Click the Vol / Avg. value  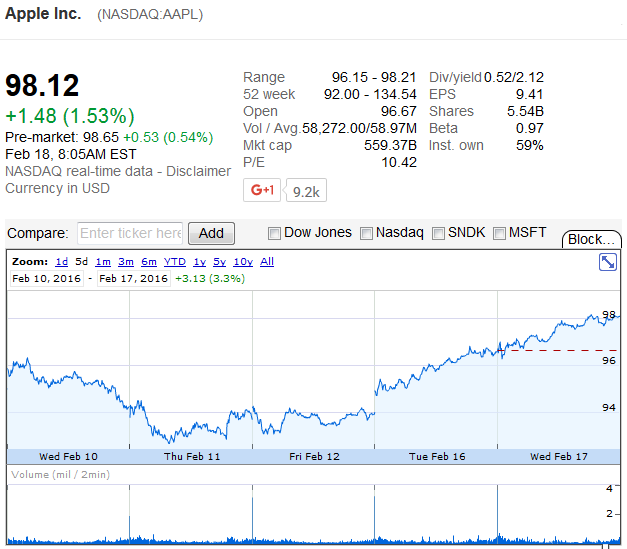pyautogui.click(x=359, y=128)
